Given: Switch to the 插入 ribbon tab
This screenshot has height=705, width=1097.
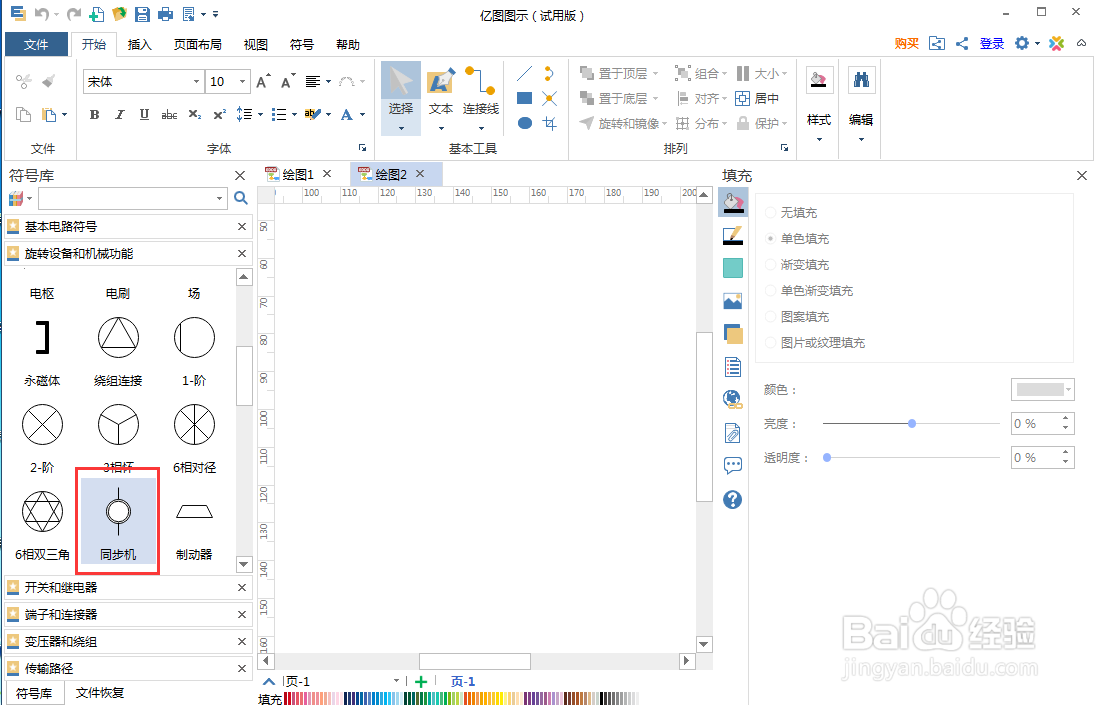Looking at the screenshot, I should 139,44.
